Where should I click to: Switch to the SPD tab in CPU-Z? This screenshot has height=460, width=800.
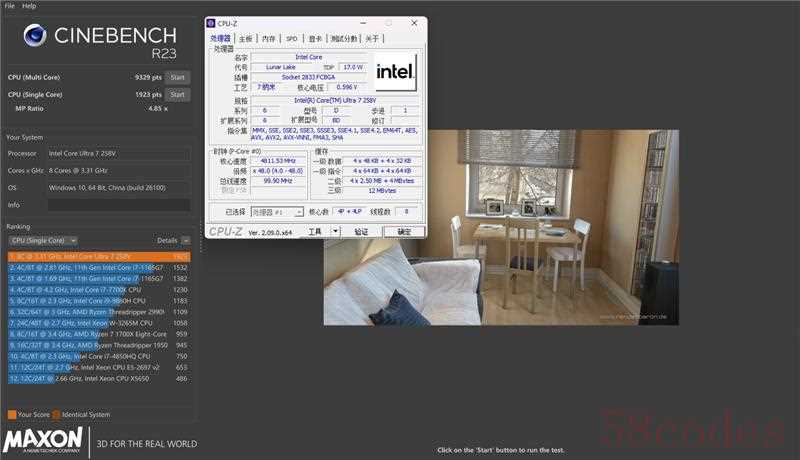click(x=291, y=38)
